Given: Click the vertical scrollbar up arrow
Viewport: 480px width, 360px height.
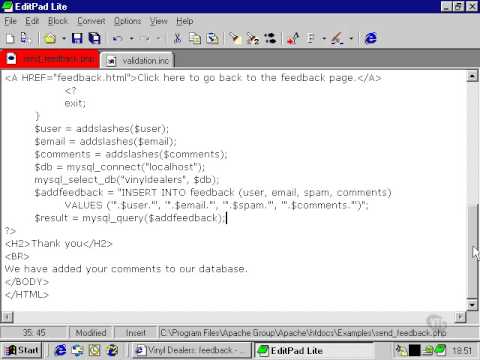Looking at the screenshot, I should tap(472, 77).
